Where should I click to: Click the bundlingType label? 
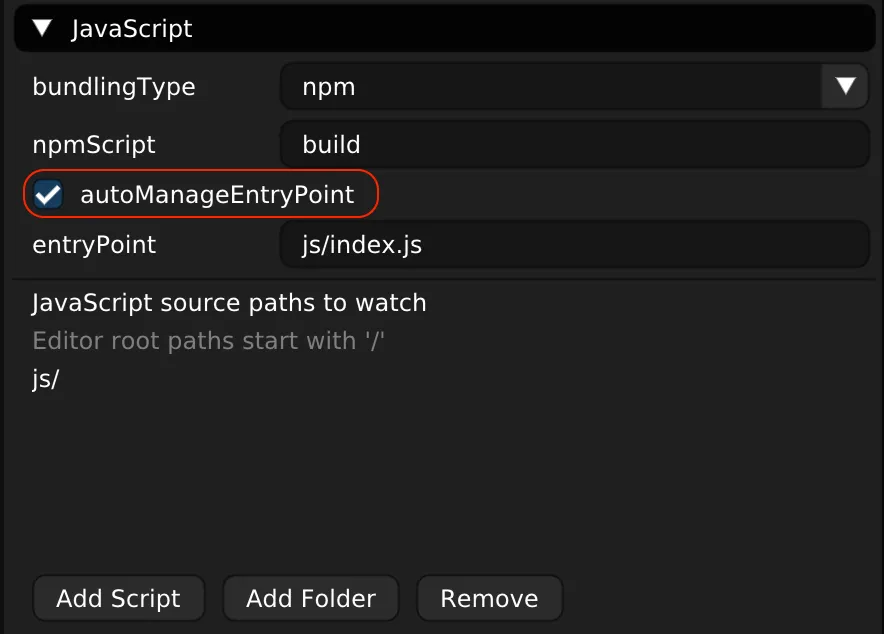tap(114, 86)
